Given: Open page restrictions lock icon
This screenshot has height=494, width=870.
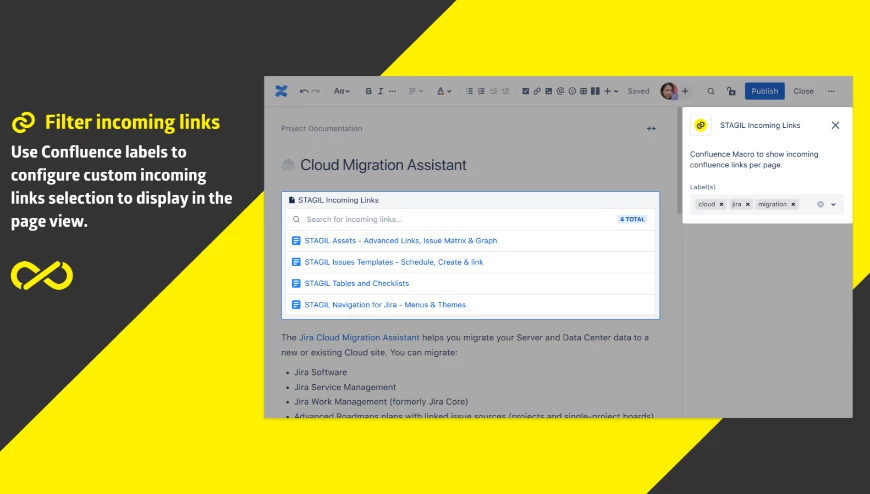Looking at the screenshot, I should point(731,91).
